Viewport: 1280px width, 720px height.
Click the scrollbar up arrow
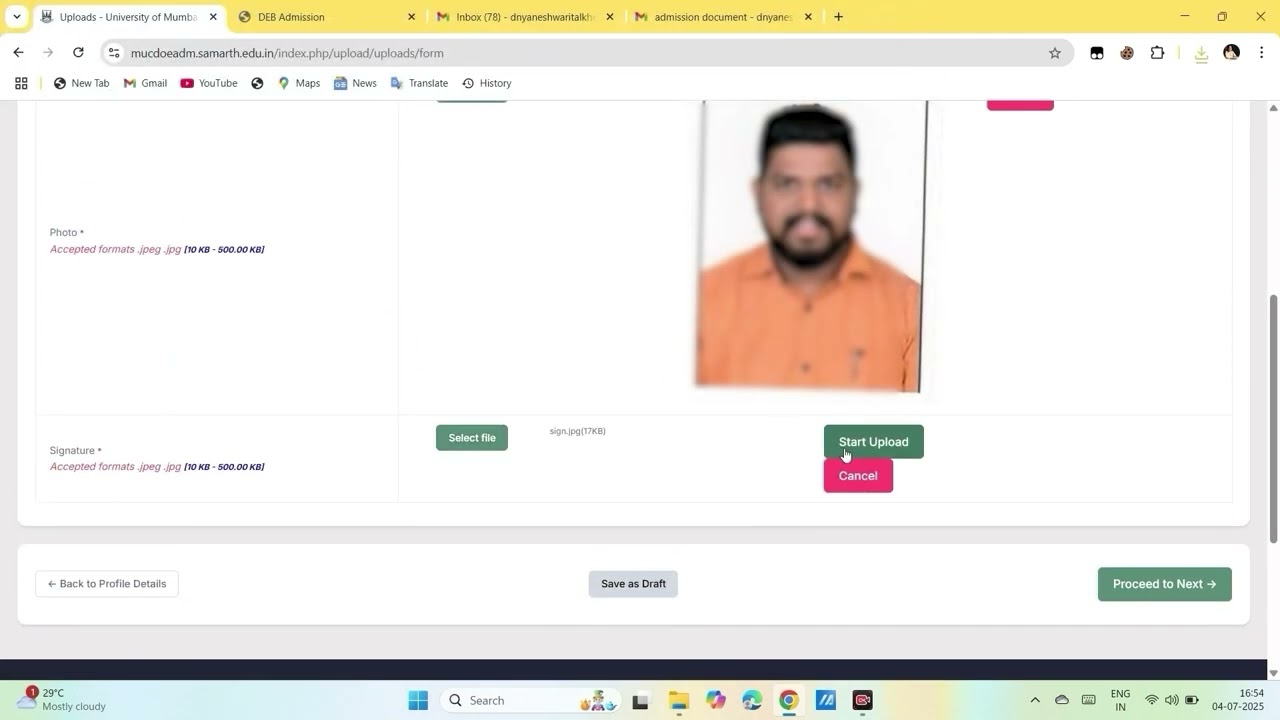pyautogui.click(x=1273, y=107)
